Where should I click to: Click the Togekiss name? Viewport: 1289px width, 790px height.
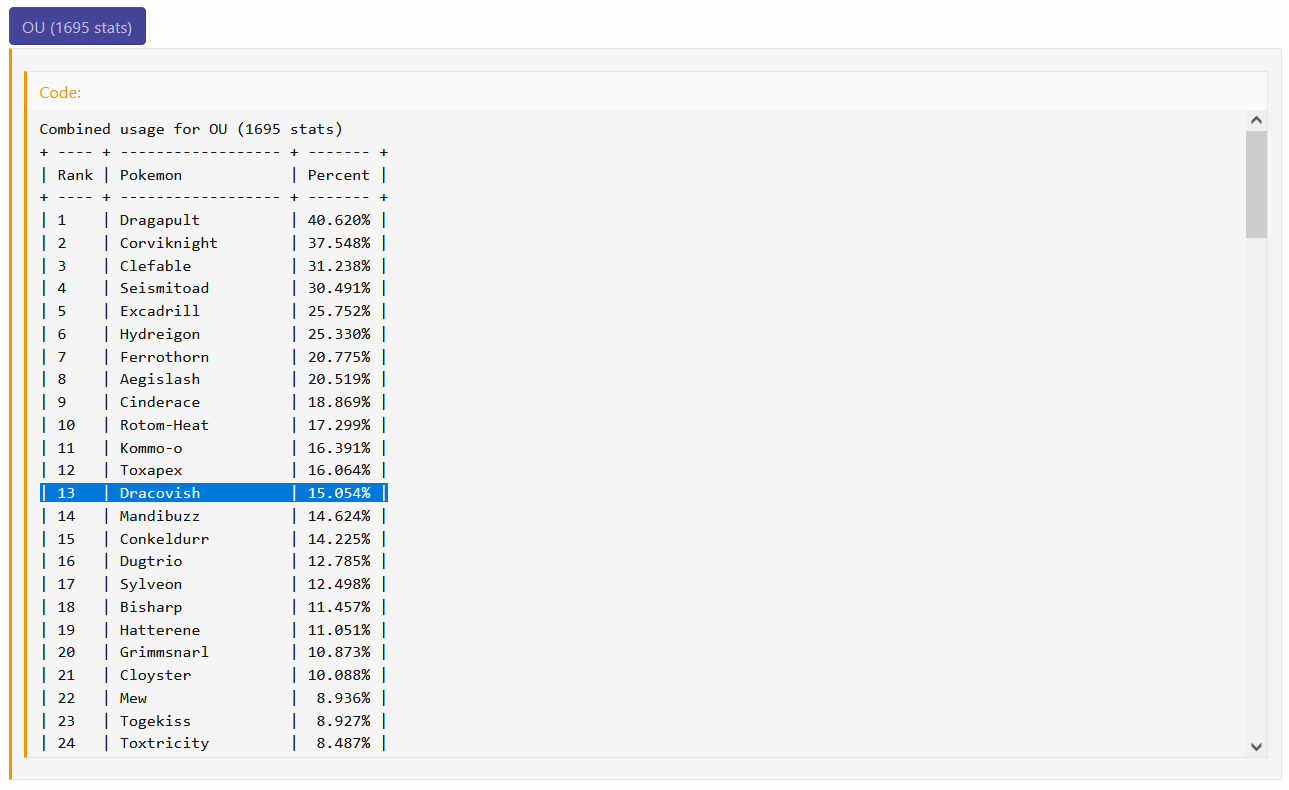pyautogui.click(x=155, y=721)
